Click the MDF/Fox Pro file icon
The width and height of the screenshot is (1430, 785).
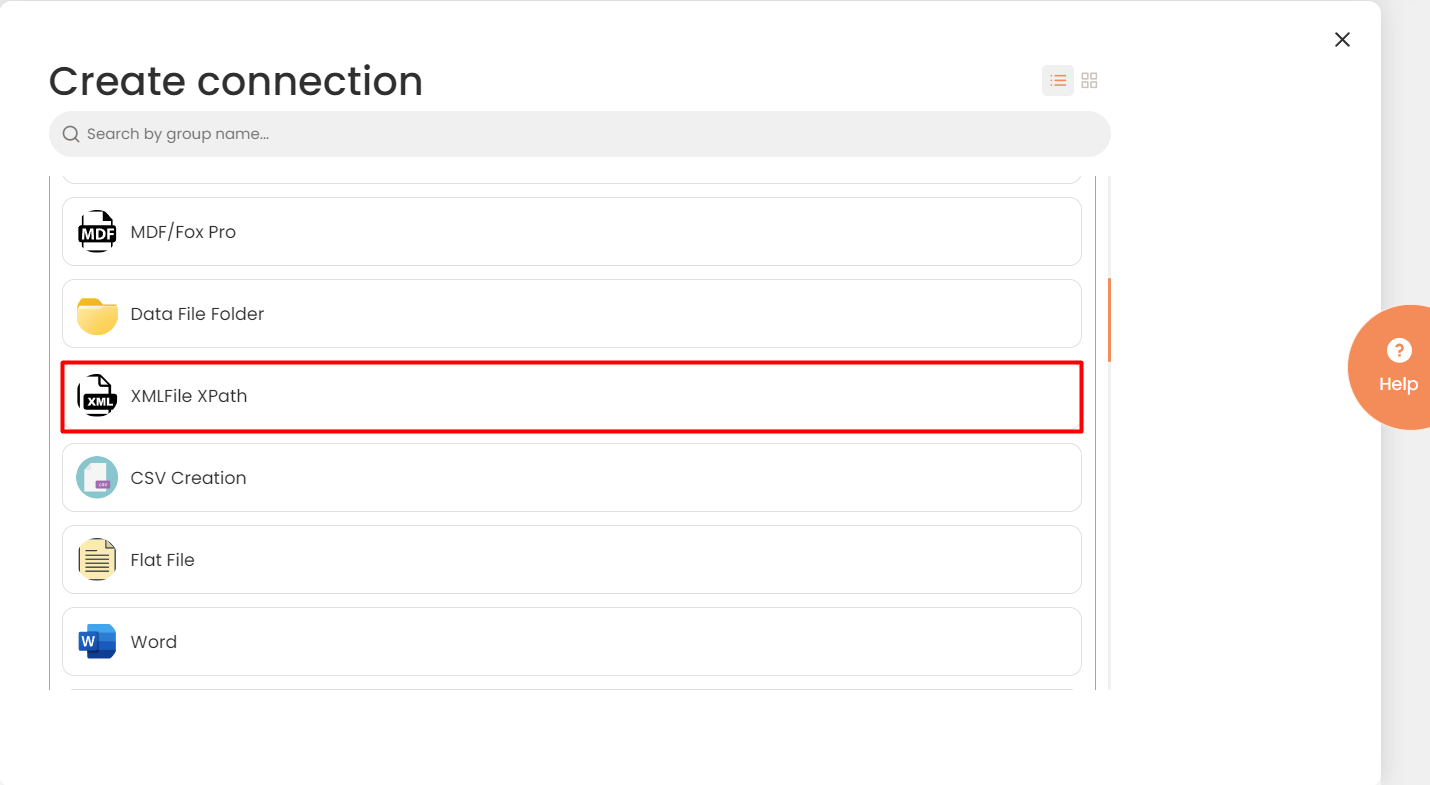tap(97, 231)
